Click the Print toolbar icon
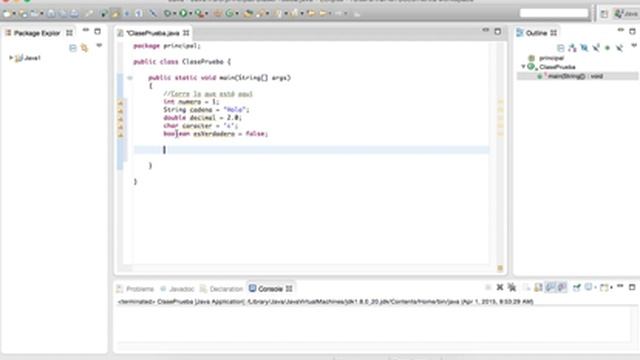 pyautogui.click(x=74, y=14)
